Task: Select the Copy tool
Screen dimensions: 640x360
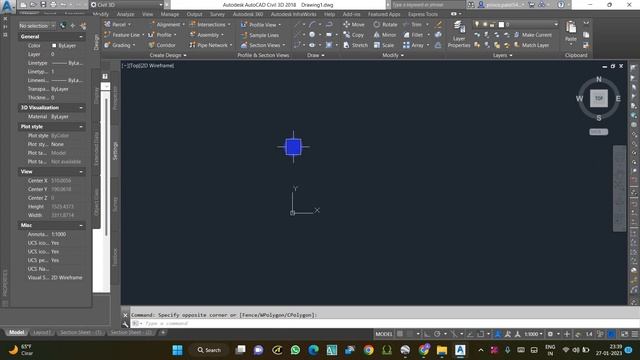Action: click(353, 35)
